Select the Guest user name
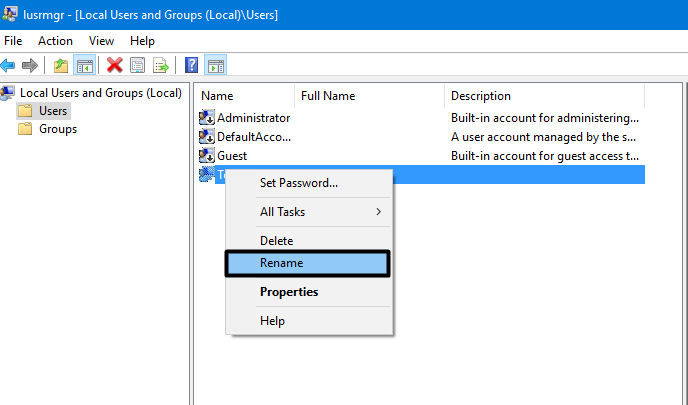 232,156
